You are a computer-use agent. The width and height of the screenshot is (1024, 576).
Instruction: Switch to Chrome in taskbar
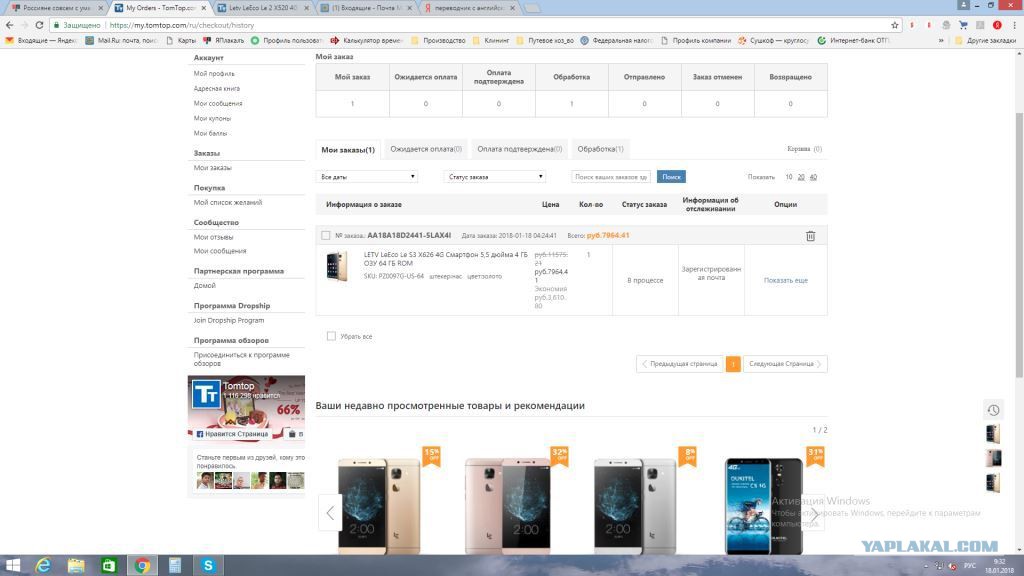point(142,566)
